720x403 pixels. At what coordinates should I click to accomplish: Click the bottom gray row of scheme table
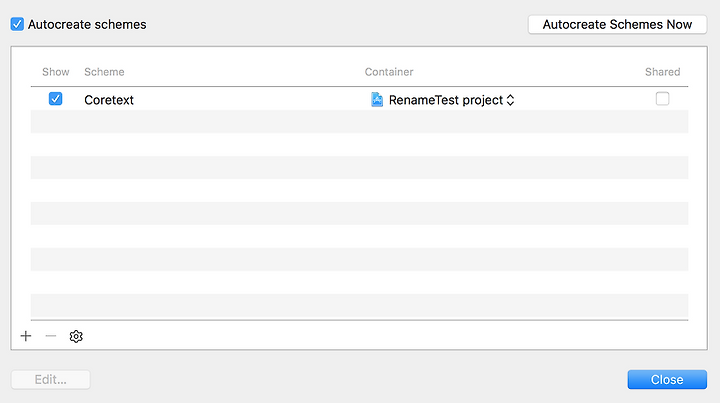point(359,305)
